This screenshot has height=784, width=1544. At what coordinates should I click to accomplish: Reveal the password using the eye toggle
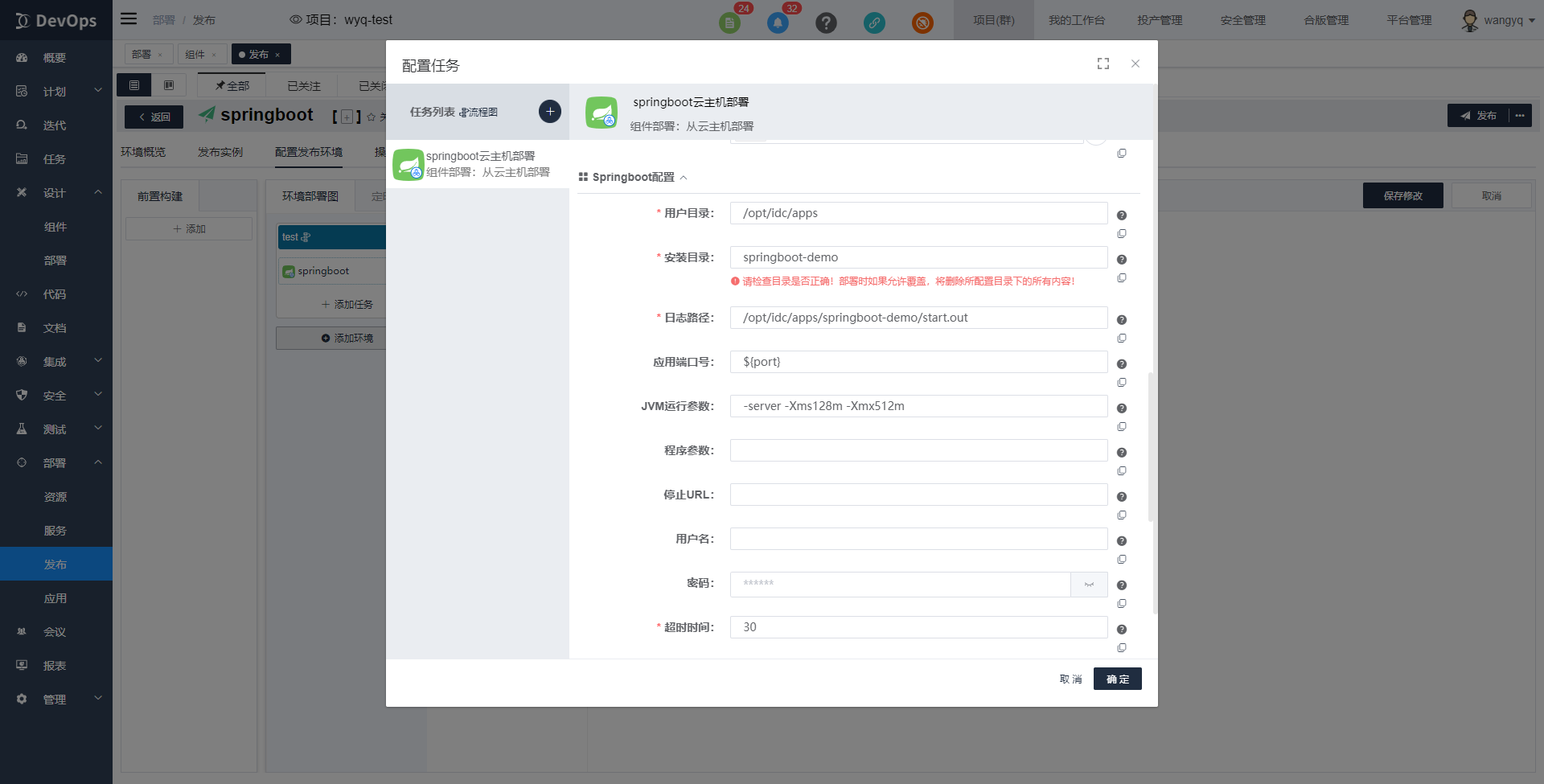[1088, 585]
